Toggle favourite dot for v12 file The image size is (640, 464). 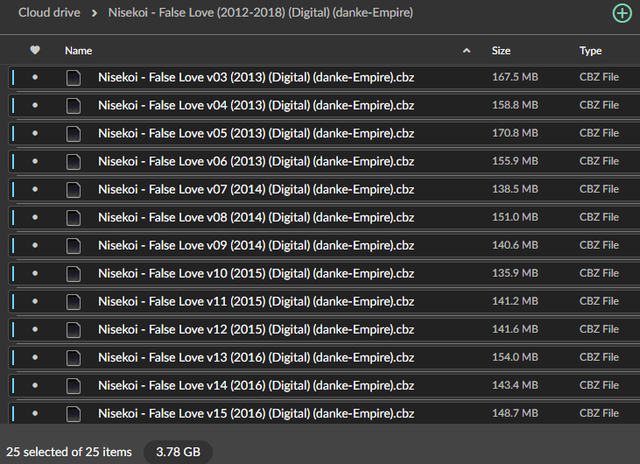point(35,329)
